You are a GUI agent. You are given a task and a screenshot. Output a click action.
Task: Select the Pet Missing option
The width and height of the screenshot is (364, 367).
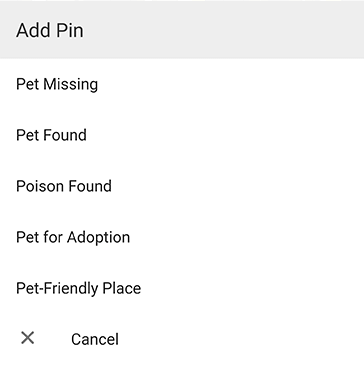182,84
